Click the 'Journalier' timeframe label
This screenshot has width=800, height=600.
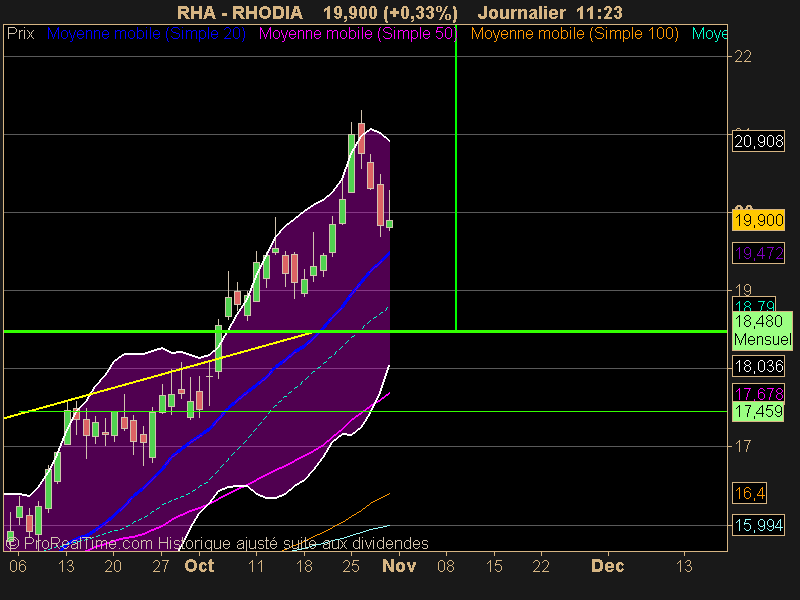coord(521,12)
